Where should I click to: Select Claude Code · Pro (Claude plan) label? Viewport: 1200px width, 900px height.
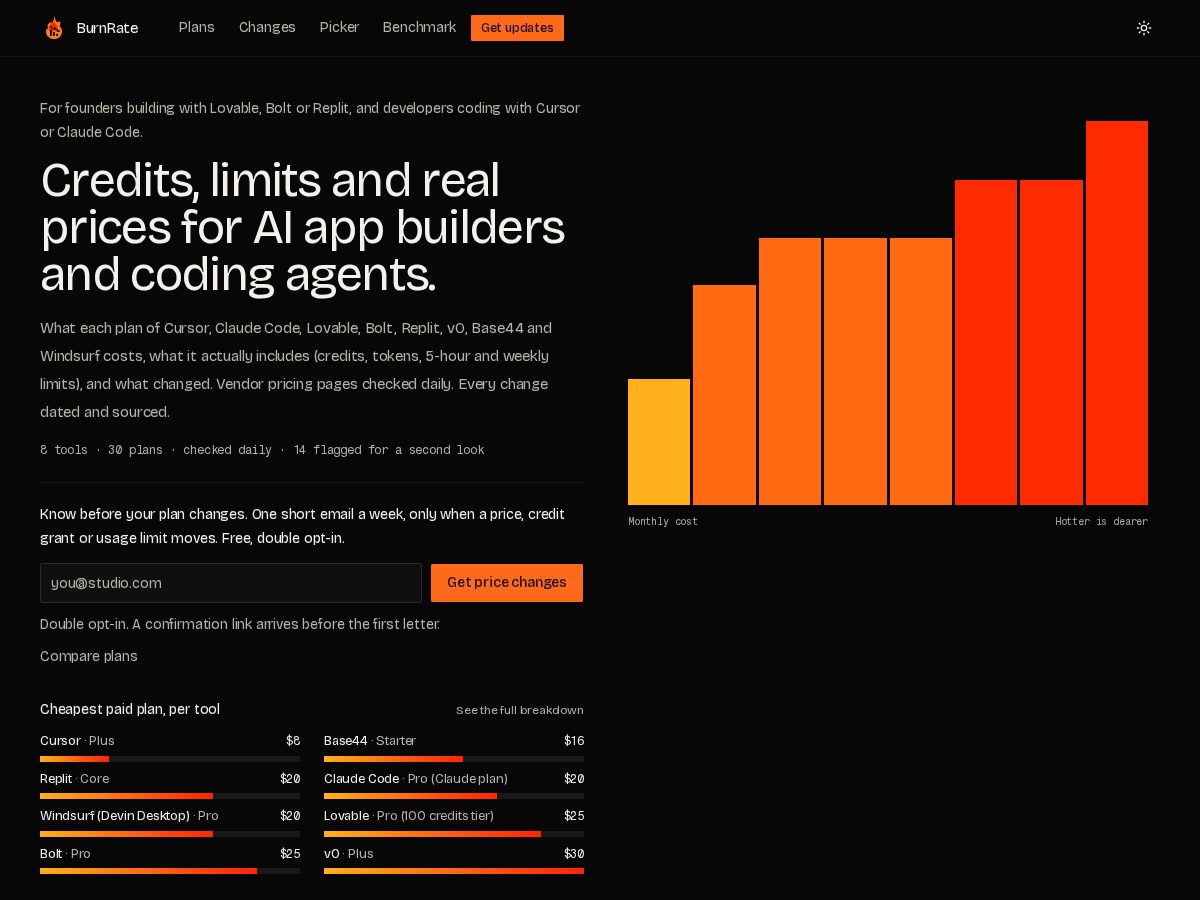(416, 779)
